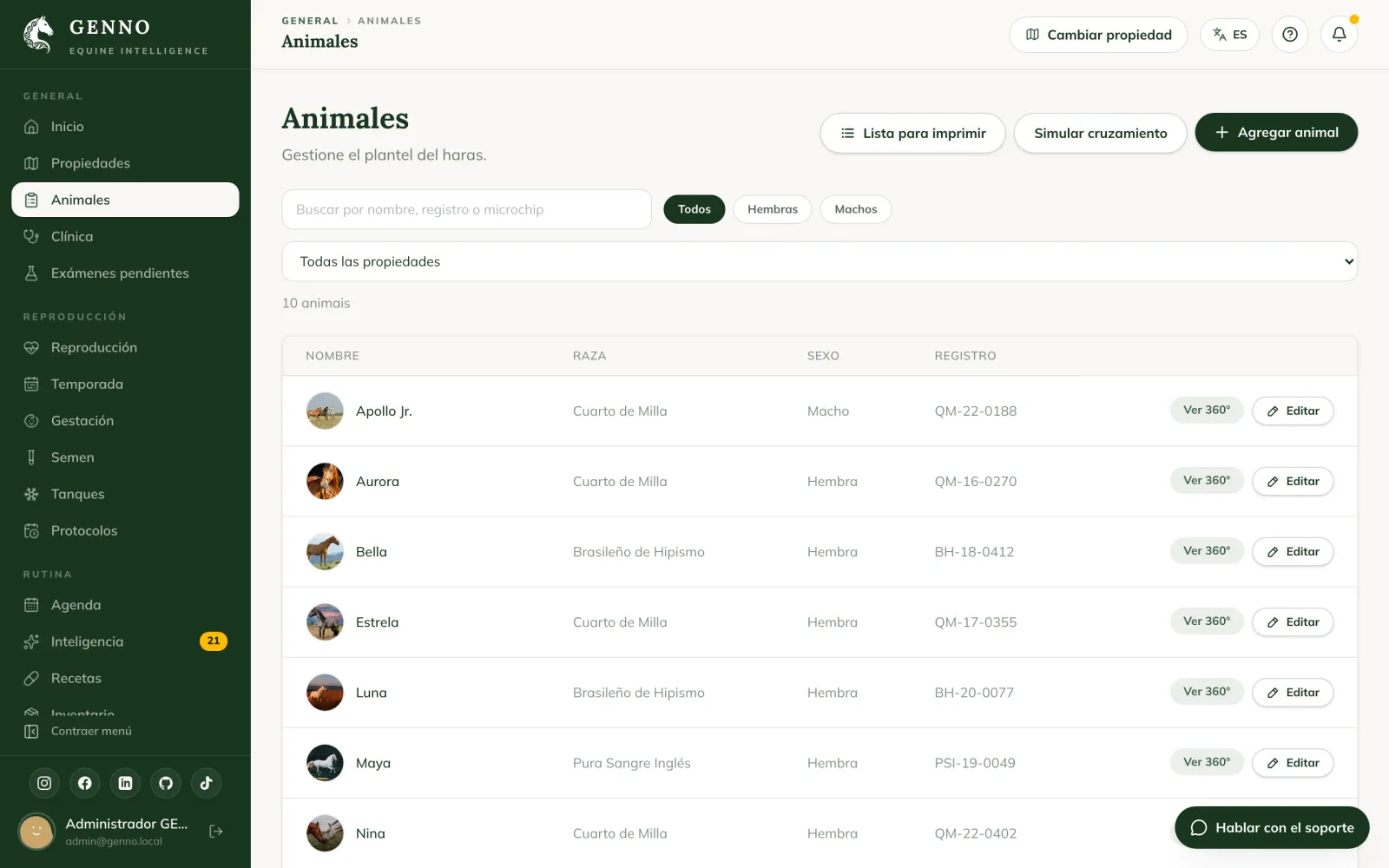1389x868 pixels.
Task: Click Ver 360° for Bella
Action: tap(1207, 550)
